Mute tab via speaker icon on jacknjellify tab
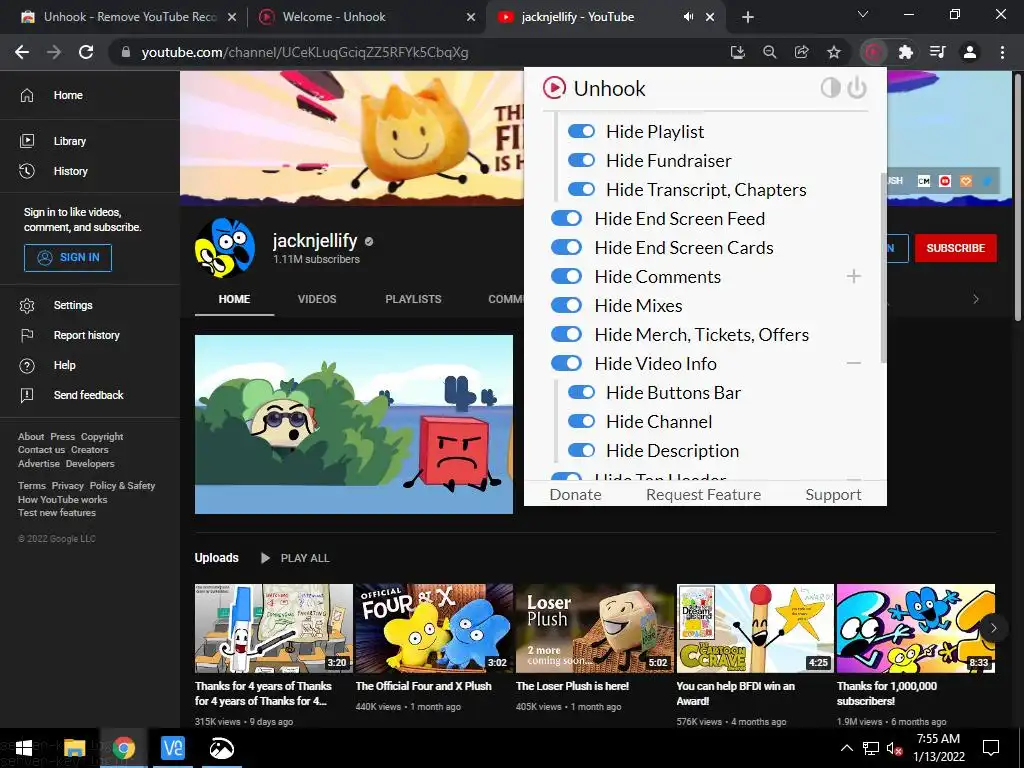This screenshot has width=1024, height=768. (688, 17)
